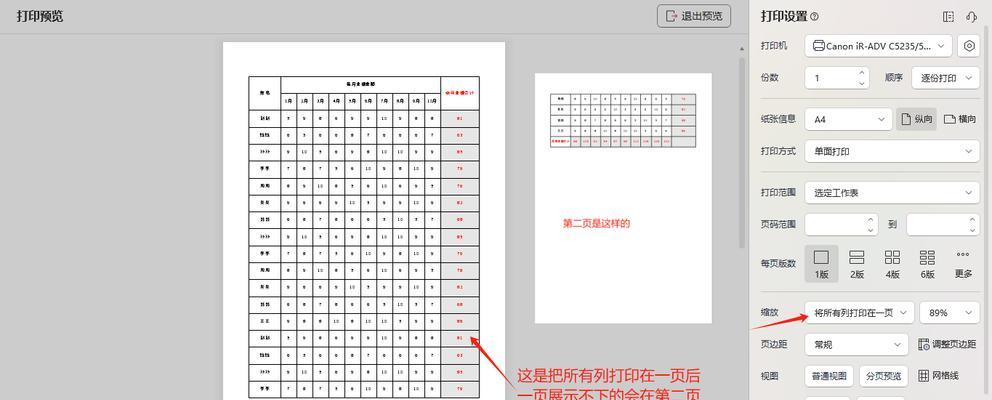Select 横向 landscape orientation
Viewport: 992px width, 400px height.
tap(959, 119)
